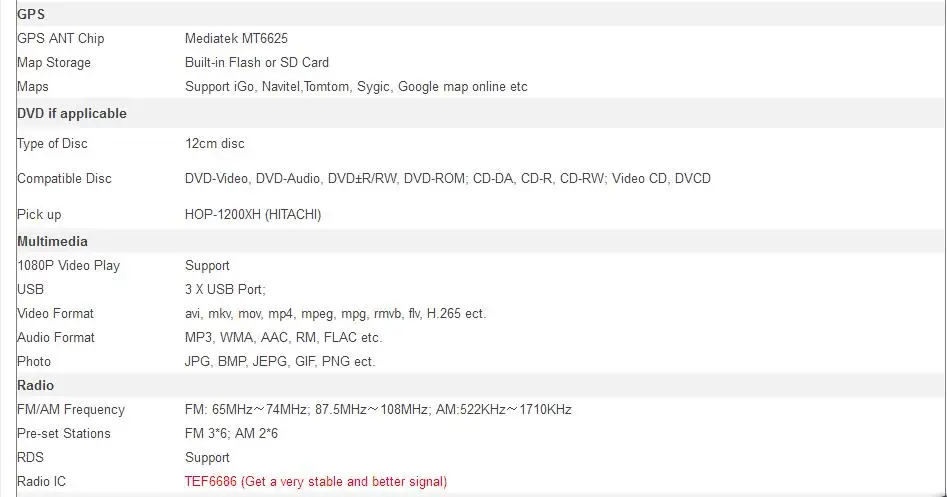Click the supported Maps list text
Viewport: 947px width, 497px height.
pyautogui.click(x=356, y=87)
